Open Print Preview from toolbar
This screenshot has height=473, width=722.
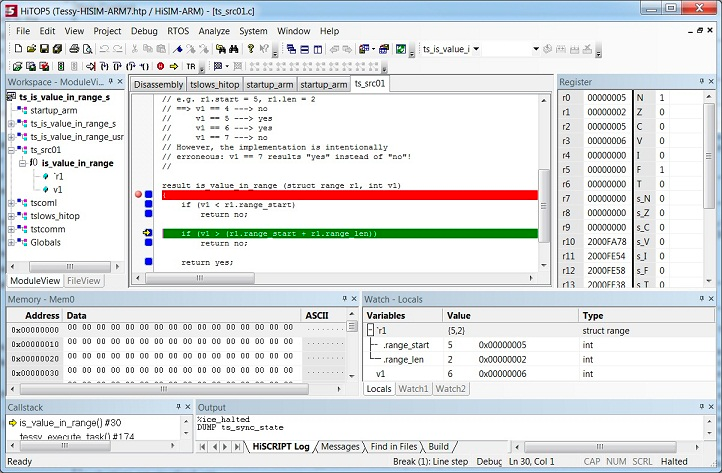87,49
